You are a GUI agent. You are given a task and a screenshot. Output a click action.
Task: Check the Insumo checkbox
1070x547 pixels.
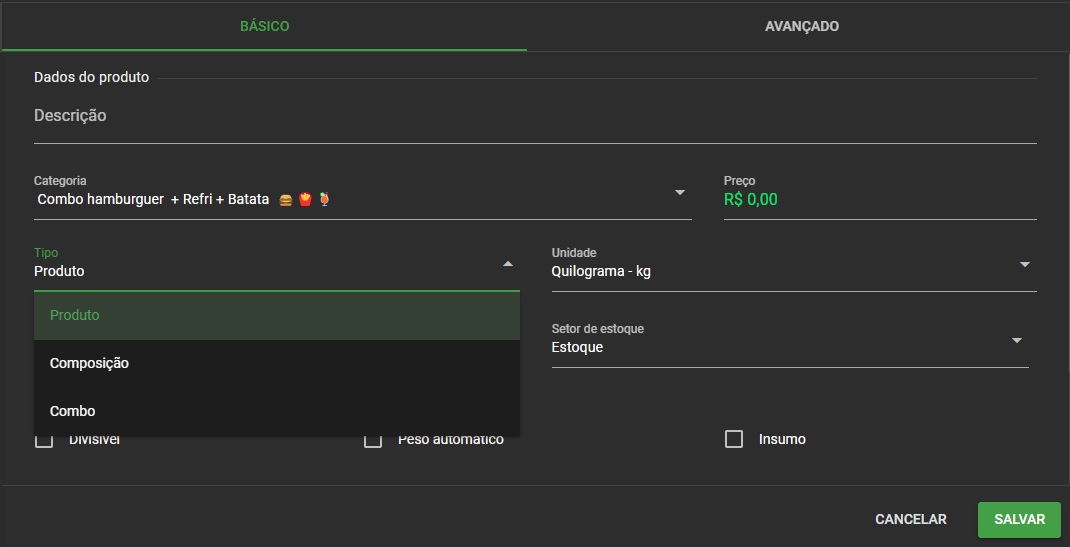point(734,439)
